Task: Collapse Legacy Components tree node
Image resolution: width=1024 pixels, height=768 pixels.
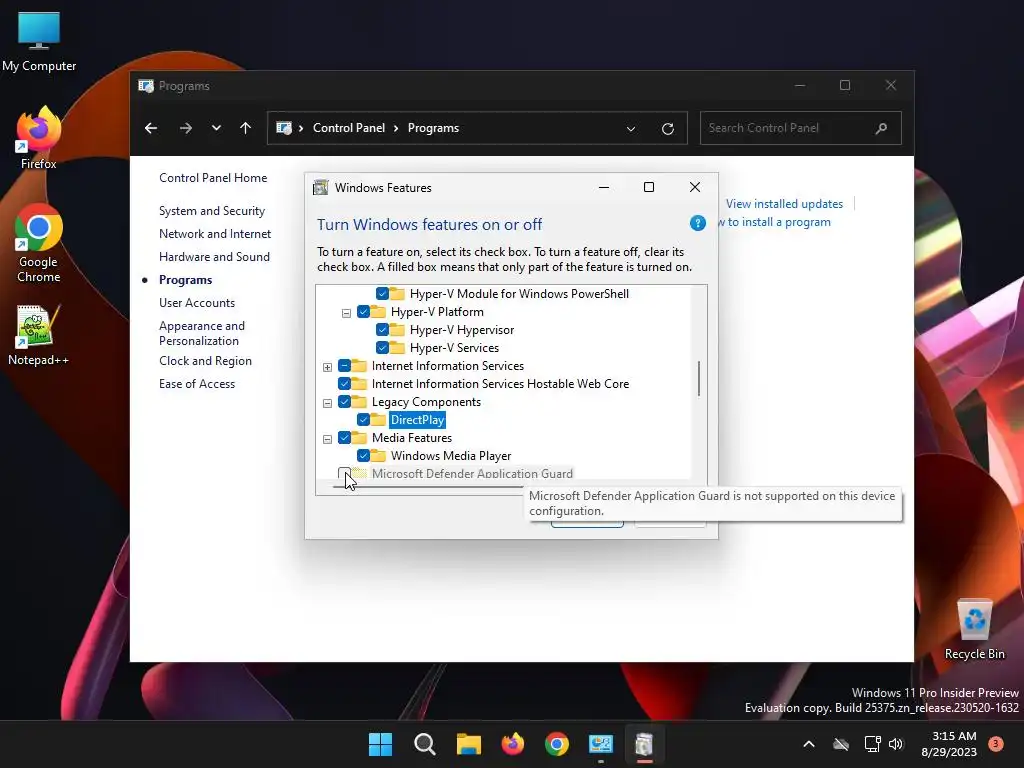Action: tap(327, 403)
